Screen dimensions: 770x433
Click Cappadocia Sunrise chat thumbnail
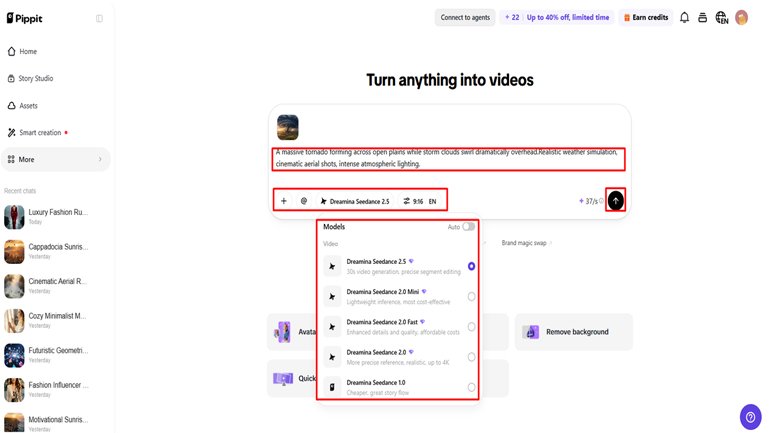click(x=14, y=251)
